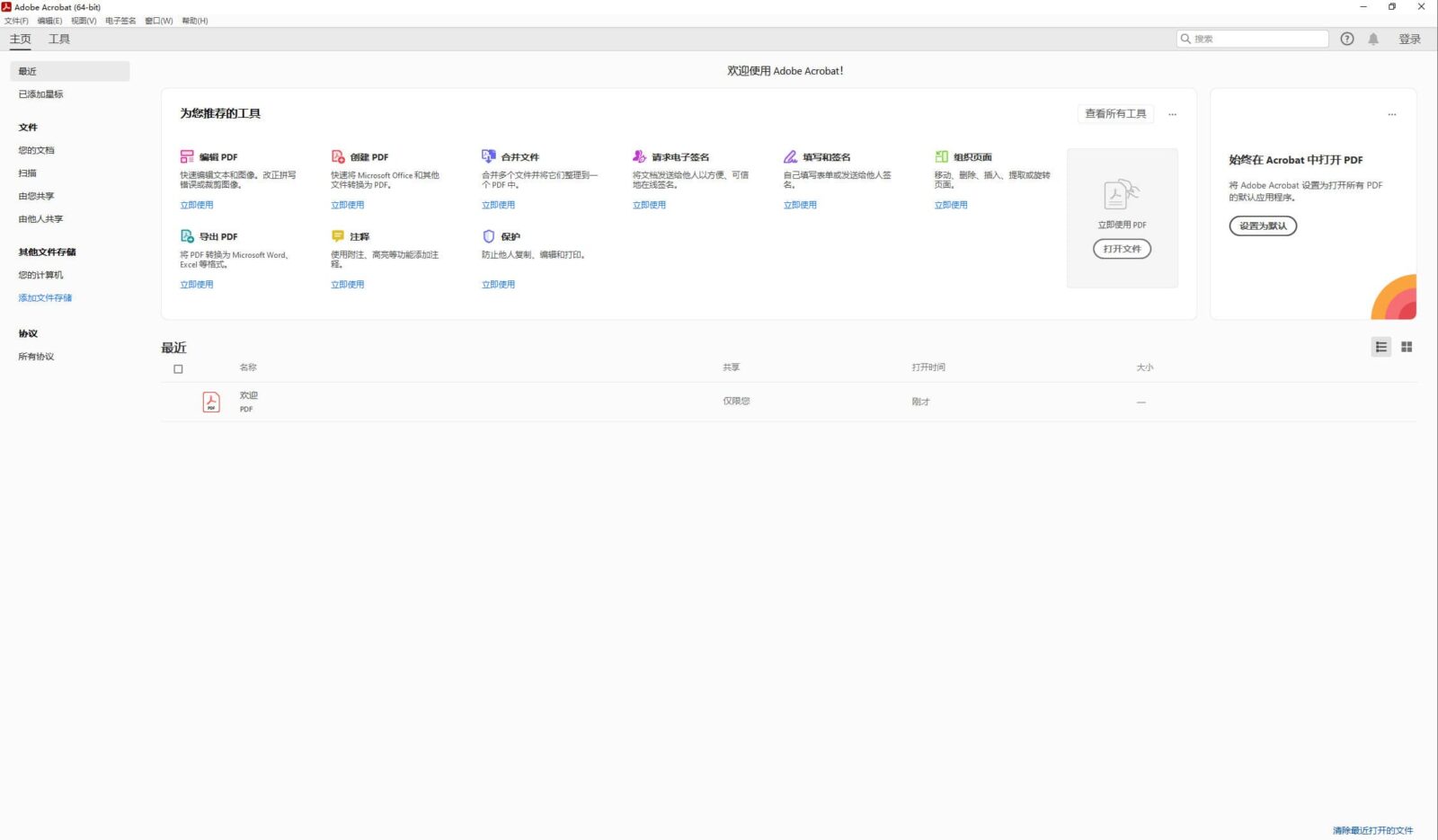Click into the 搜索 search field
The width and height of the screenshot is (1438, 840).
pos(1253,39)
